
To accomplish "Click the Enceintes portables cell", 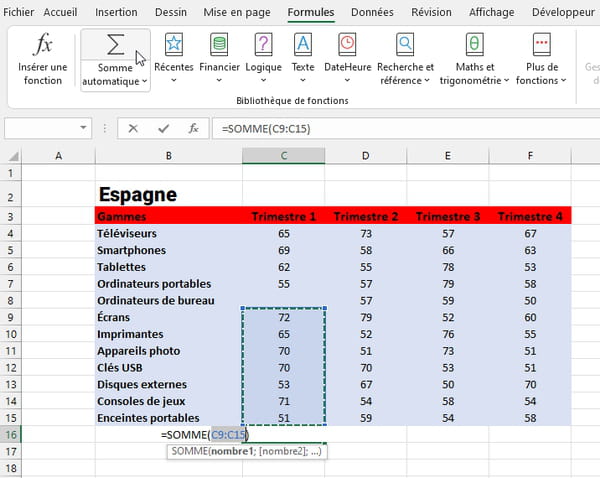I will (x=169, y=418).
